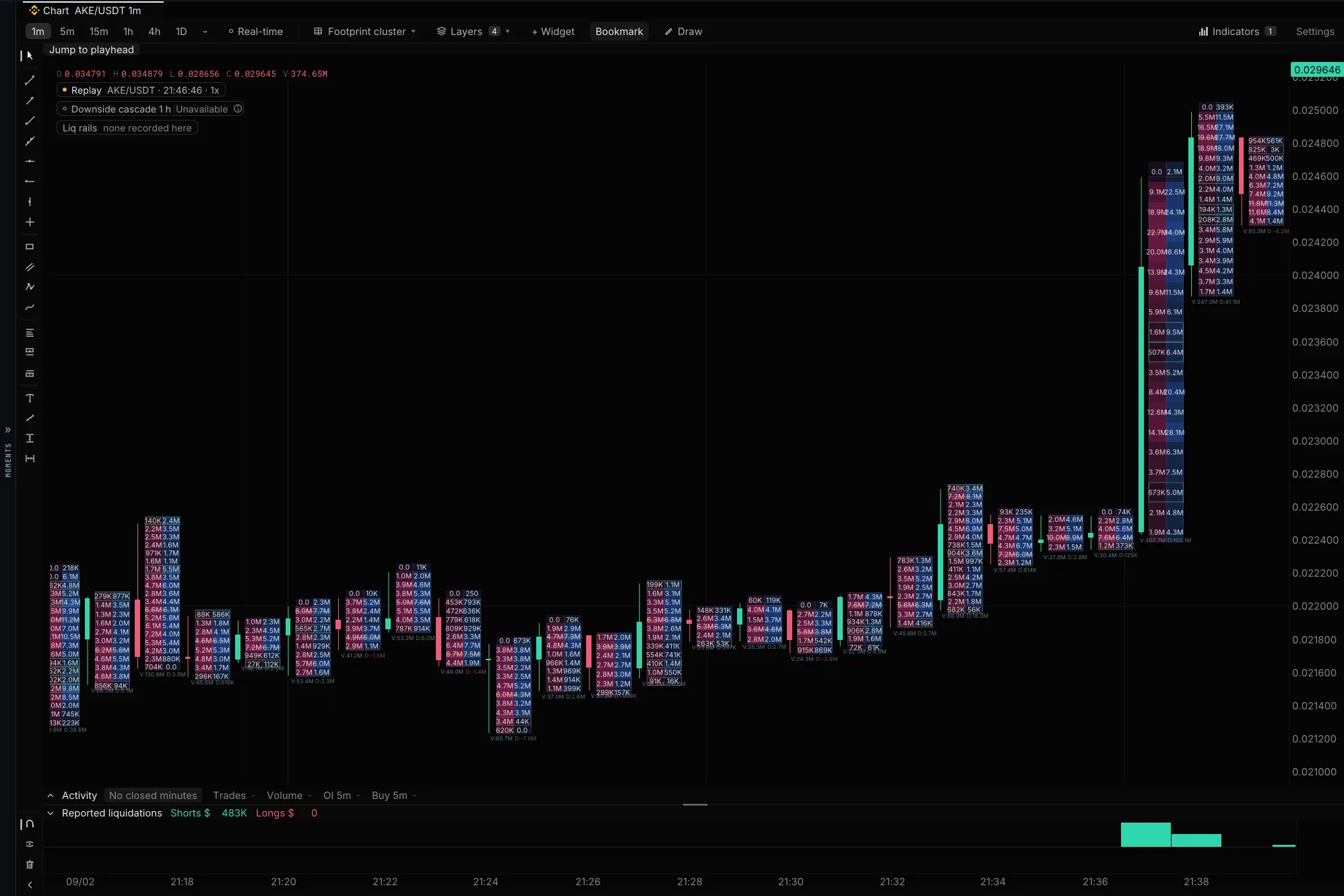Click the current price label 0.029646
The image size is (1344, 896).
click(x=1317, y=70)
